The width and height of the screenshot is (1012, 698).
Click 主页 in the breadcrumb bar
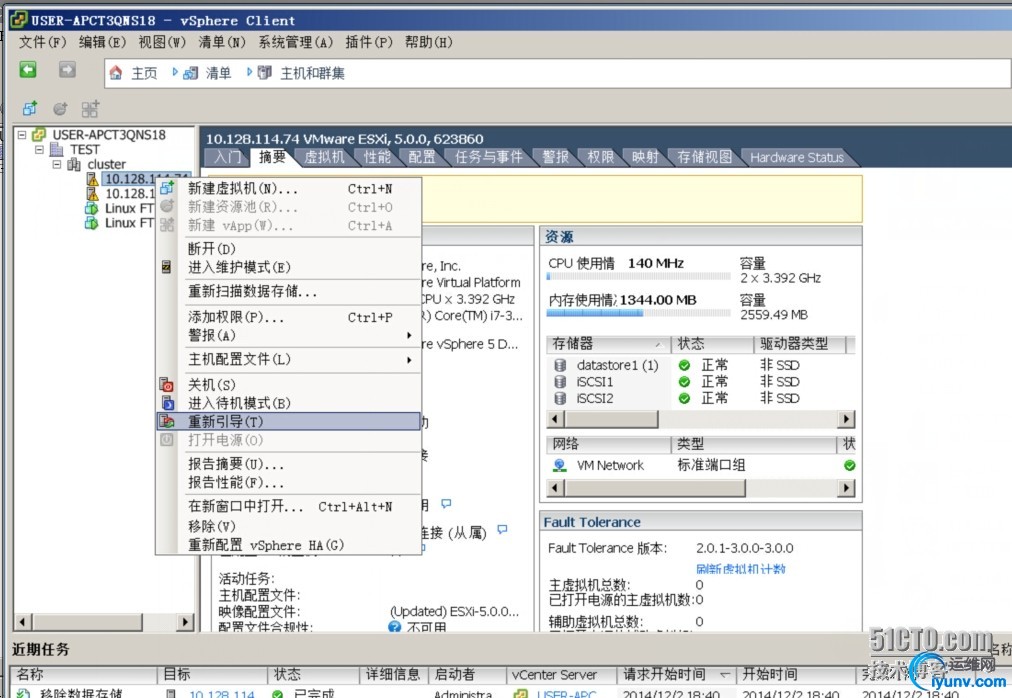(144, 73)
